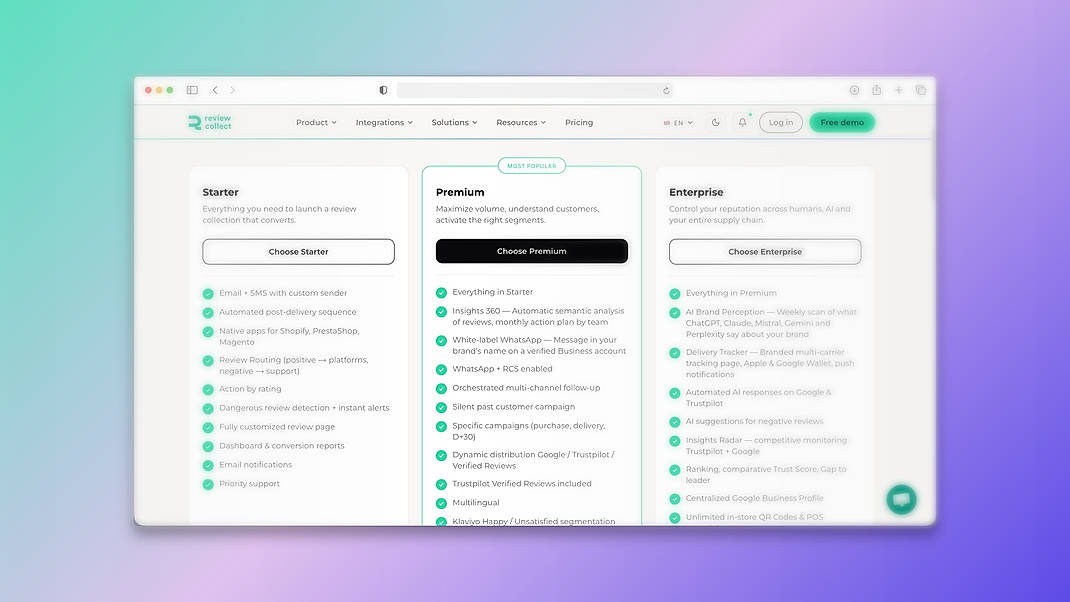Click Choose Enterprise button
The height and width of the screenshot is (602, 1070).
(765, 252)
